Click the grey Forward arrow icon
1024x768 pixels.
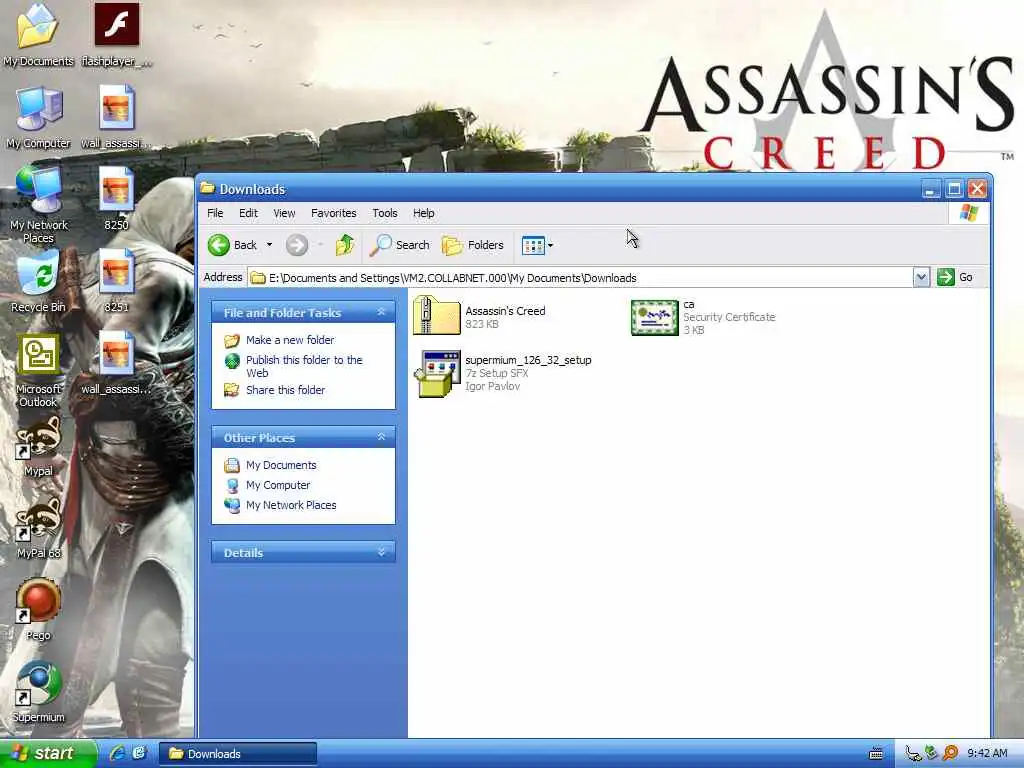pos(296,246)
